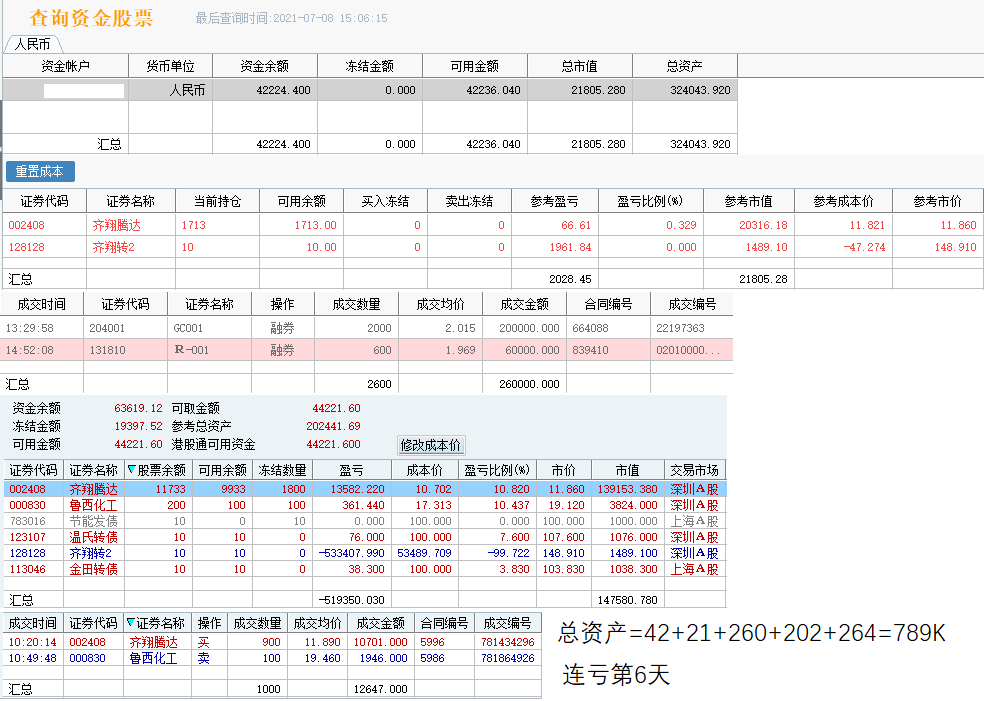The width and height of the screenshot is (984, 701).
Task: Sort by the 盈亏比例(%) header in top holdings table
Action: click(649, 201)
